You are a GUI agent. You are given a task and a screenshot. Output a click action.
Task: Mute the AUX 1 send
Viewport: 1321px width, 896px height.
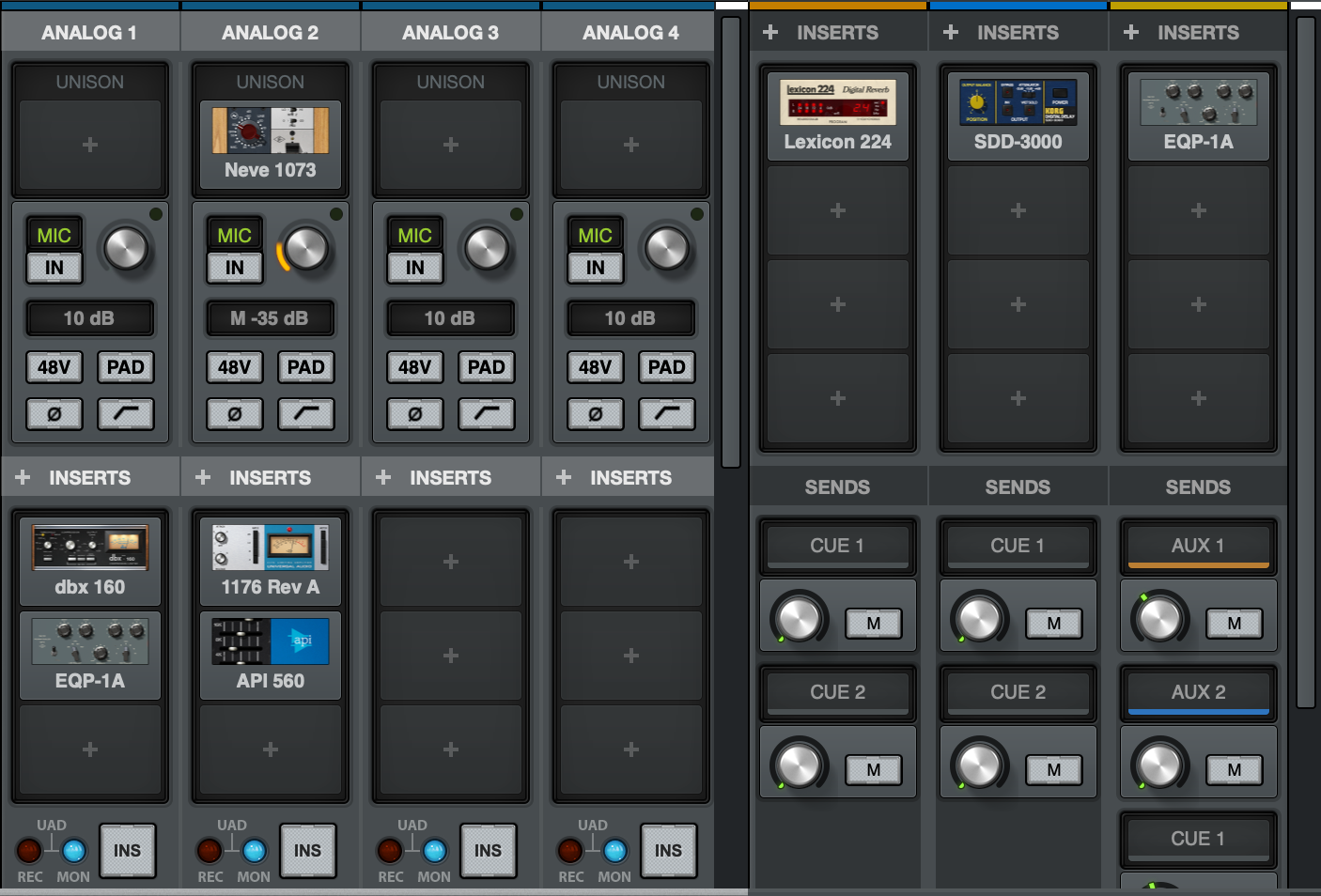point(1235,623)
